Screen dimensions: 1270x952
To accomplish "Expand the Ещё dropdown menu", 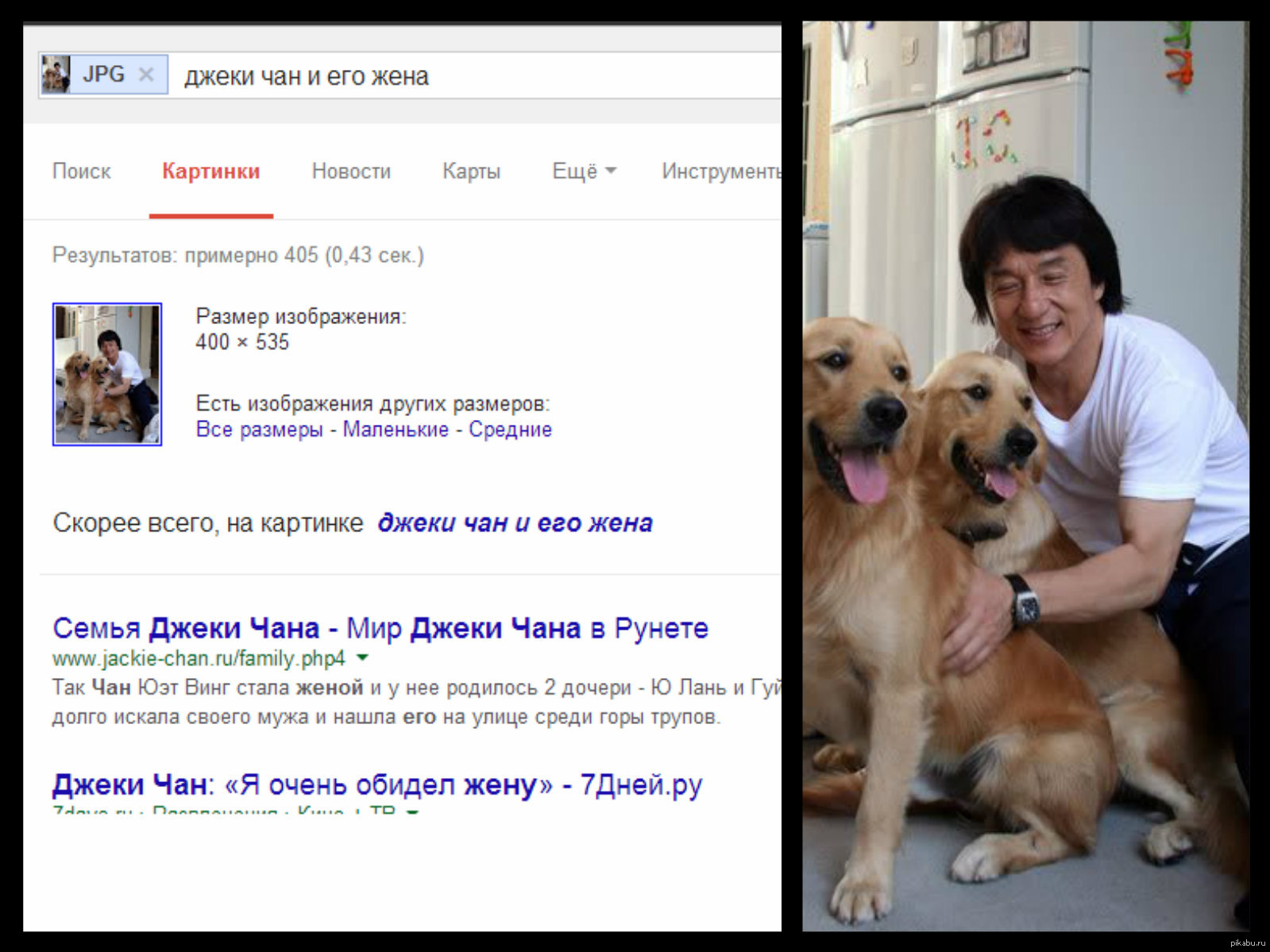I will 584,172.
